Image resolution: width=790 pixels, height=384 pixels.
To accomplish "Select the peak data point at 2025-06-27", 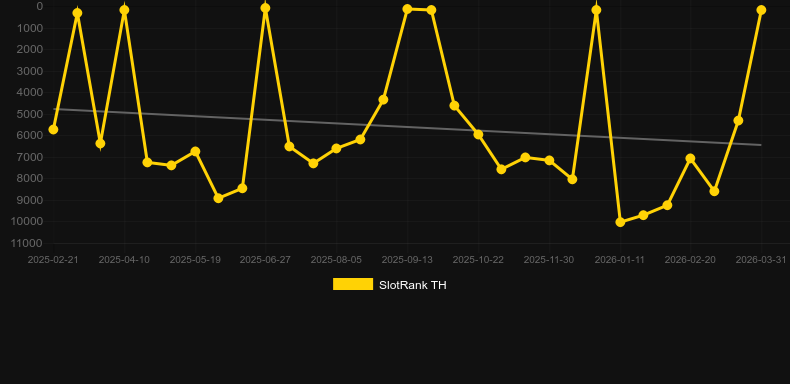I will coord(266,8).
